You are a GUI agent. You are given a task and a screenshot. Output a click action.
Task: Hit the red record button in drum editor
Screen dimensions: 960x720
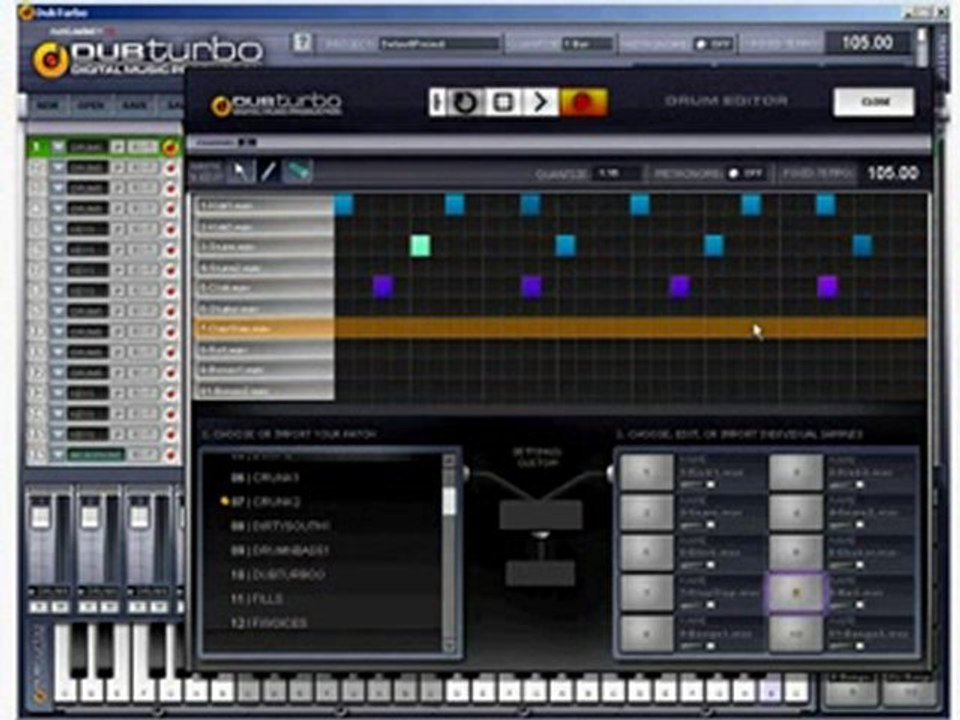tap(583, 102)
